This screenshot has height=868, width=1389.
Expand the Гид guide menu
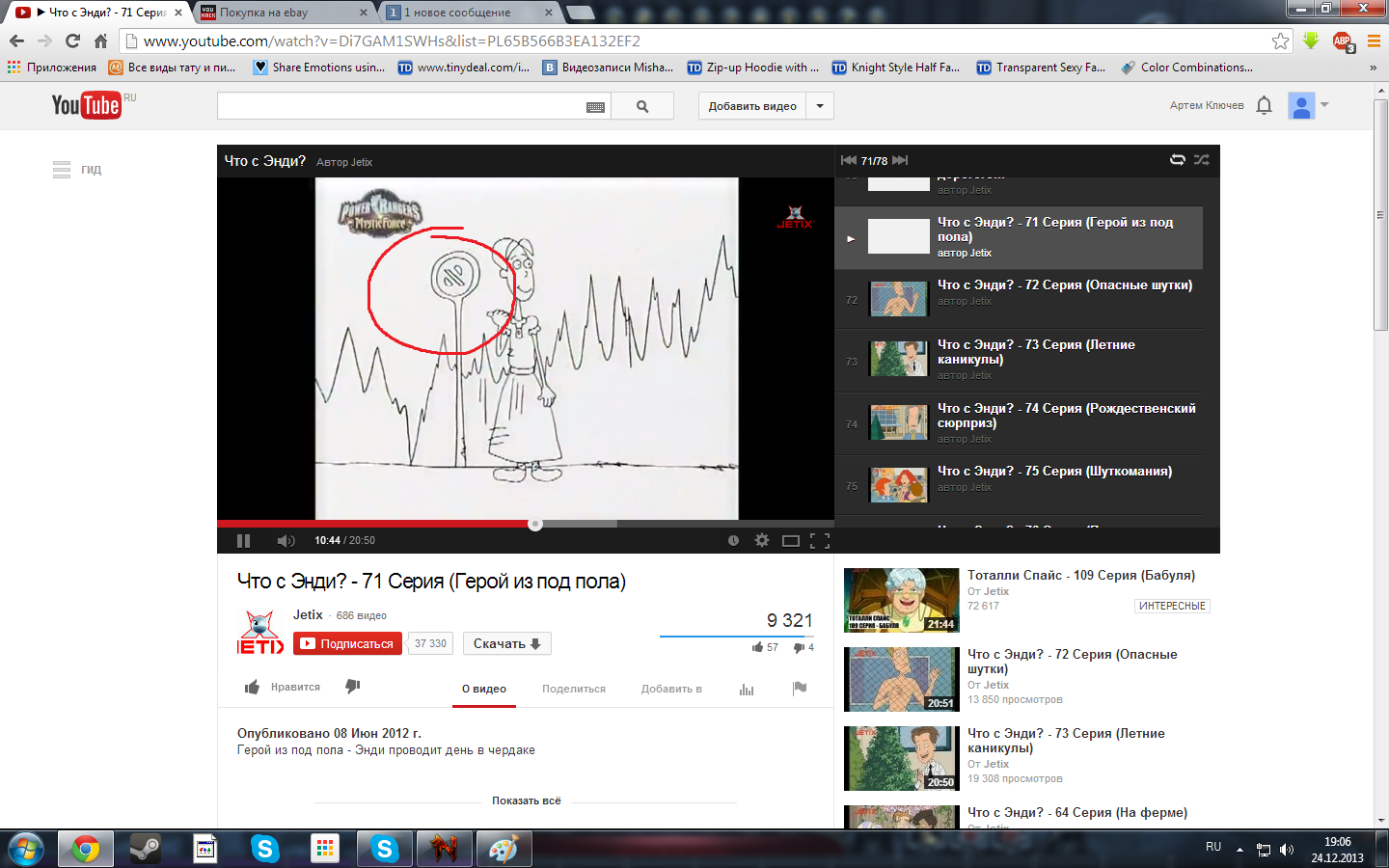(77, 170)
